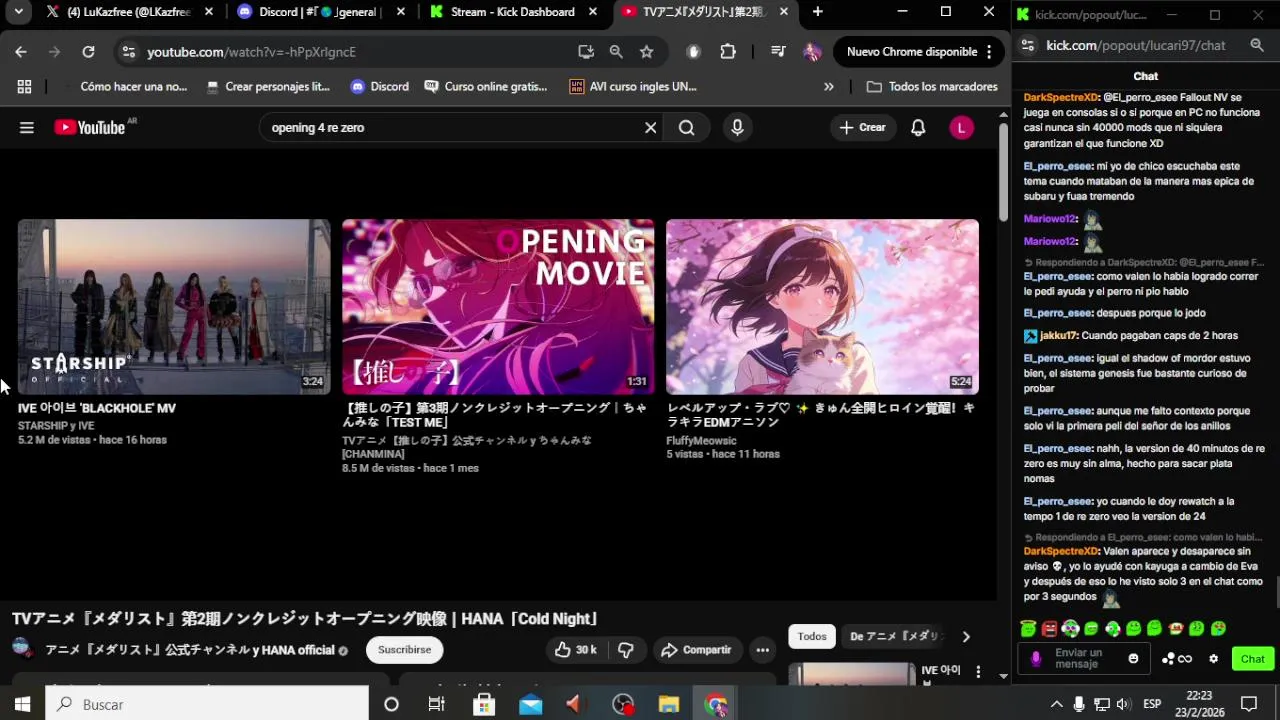
Task: Click the Crear button
Action: point(862,127)
